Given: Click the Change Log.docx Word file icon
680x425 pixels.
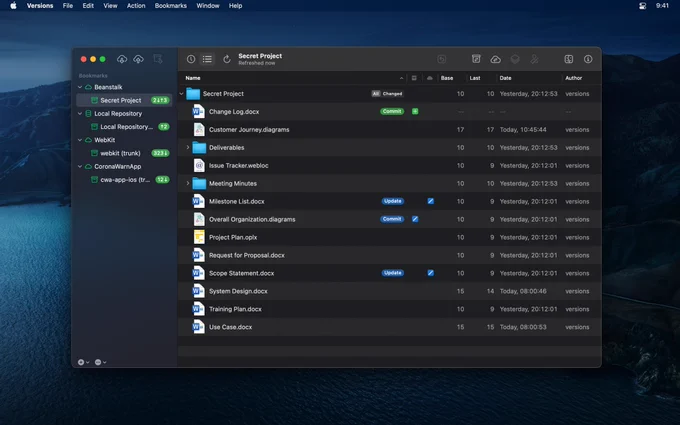Looking at the screenshot, I should coord(198,111).
